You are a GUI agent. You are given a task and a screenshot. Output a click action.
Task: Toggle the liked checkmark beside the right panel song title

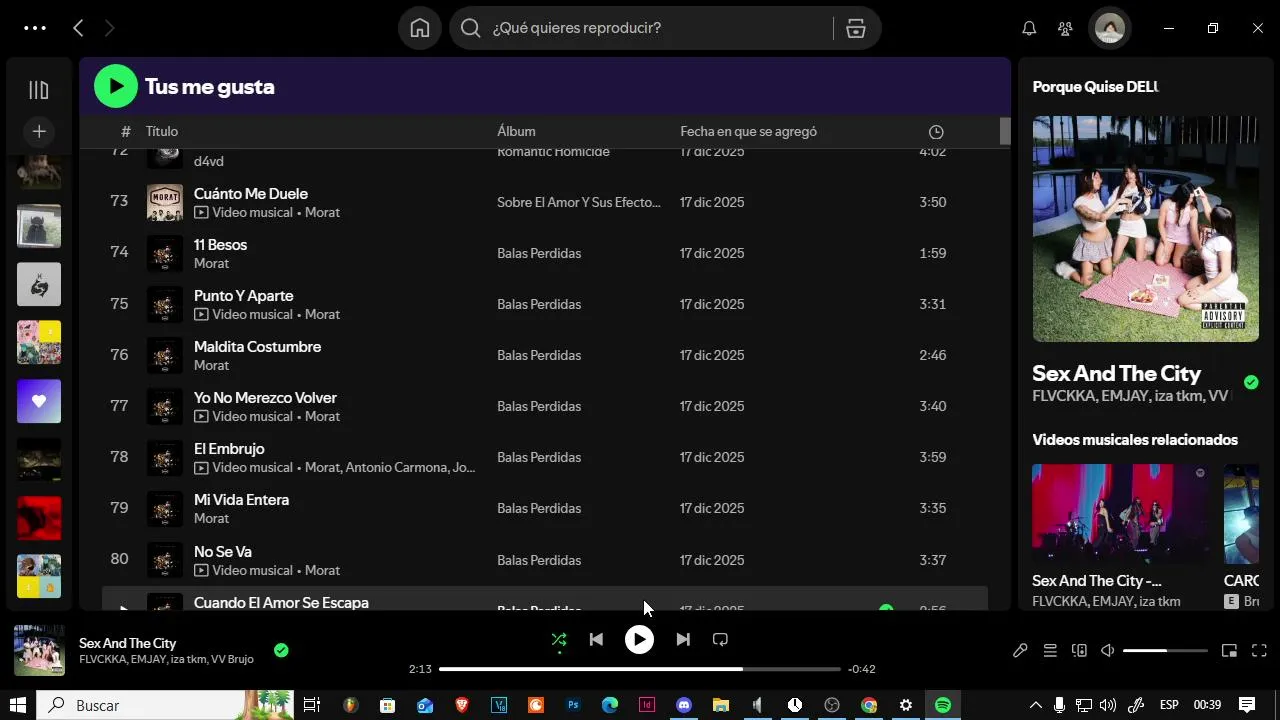[x=1251, y=382]
